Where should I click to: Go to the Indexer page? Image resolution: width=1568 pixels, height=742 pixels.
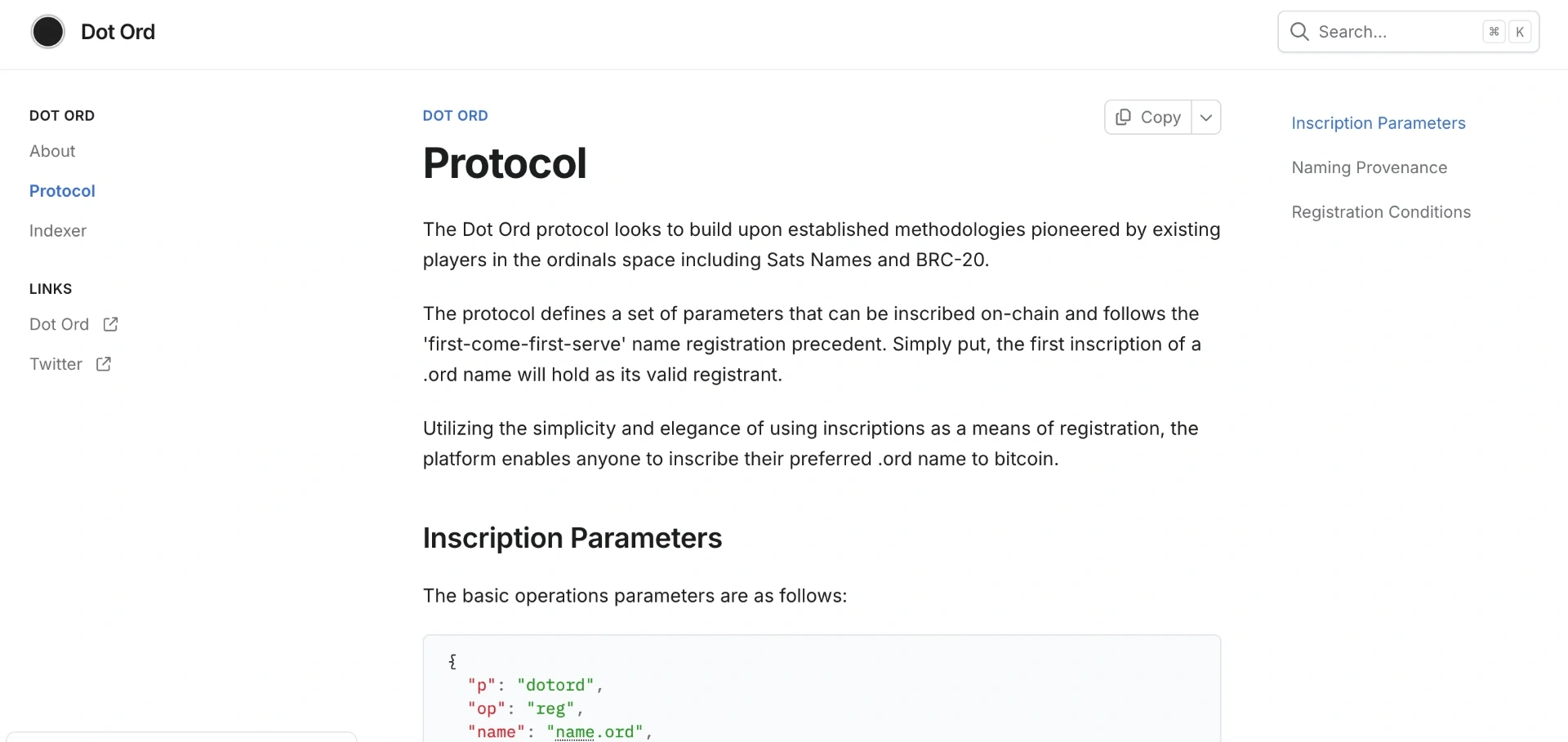click(x=58, y=231)
